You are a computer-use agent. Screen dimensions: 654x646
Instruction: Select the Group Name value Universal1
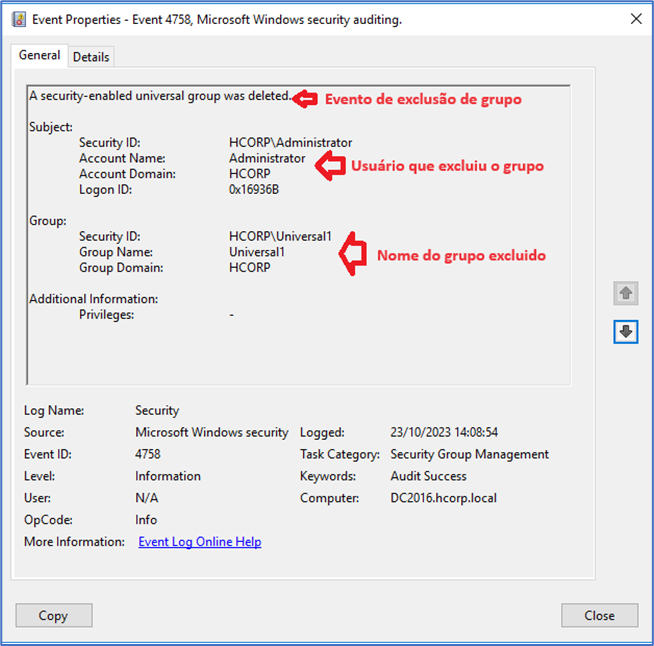(257, 253)
